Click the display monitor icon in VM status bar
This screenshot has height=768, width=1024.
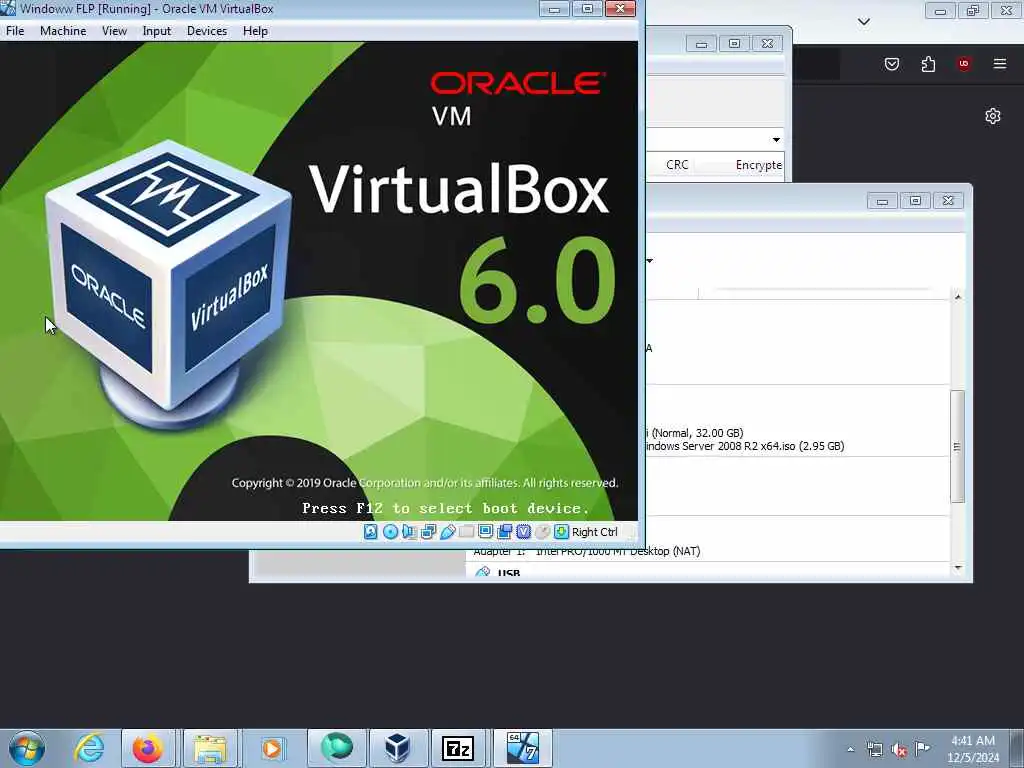tap(485, 531)
